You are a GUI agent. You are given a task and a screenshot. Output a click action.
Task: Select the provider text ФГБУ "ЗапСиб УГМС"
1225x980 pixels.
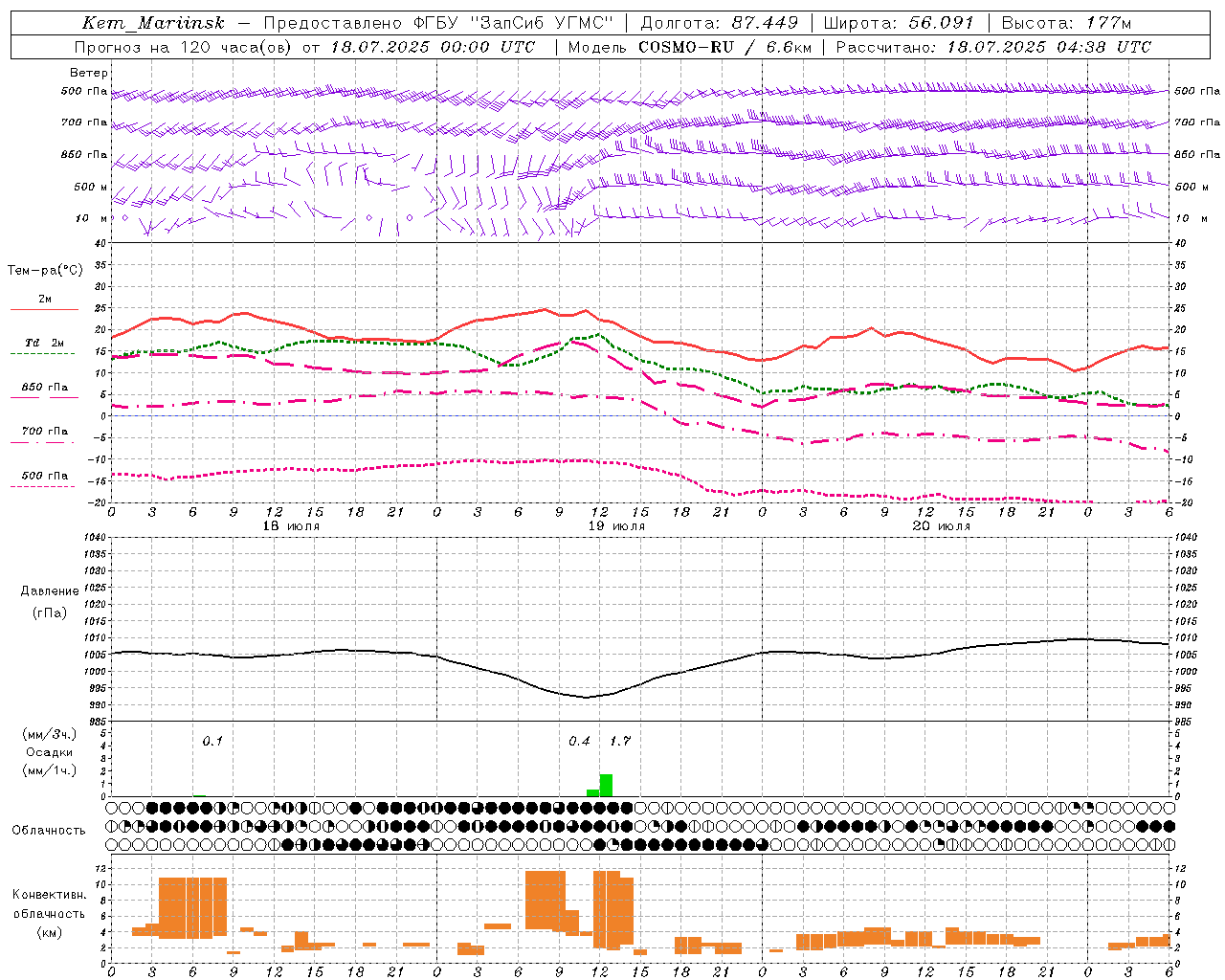[514, 23]
